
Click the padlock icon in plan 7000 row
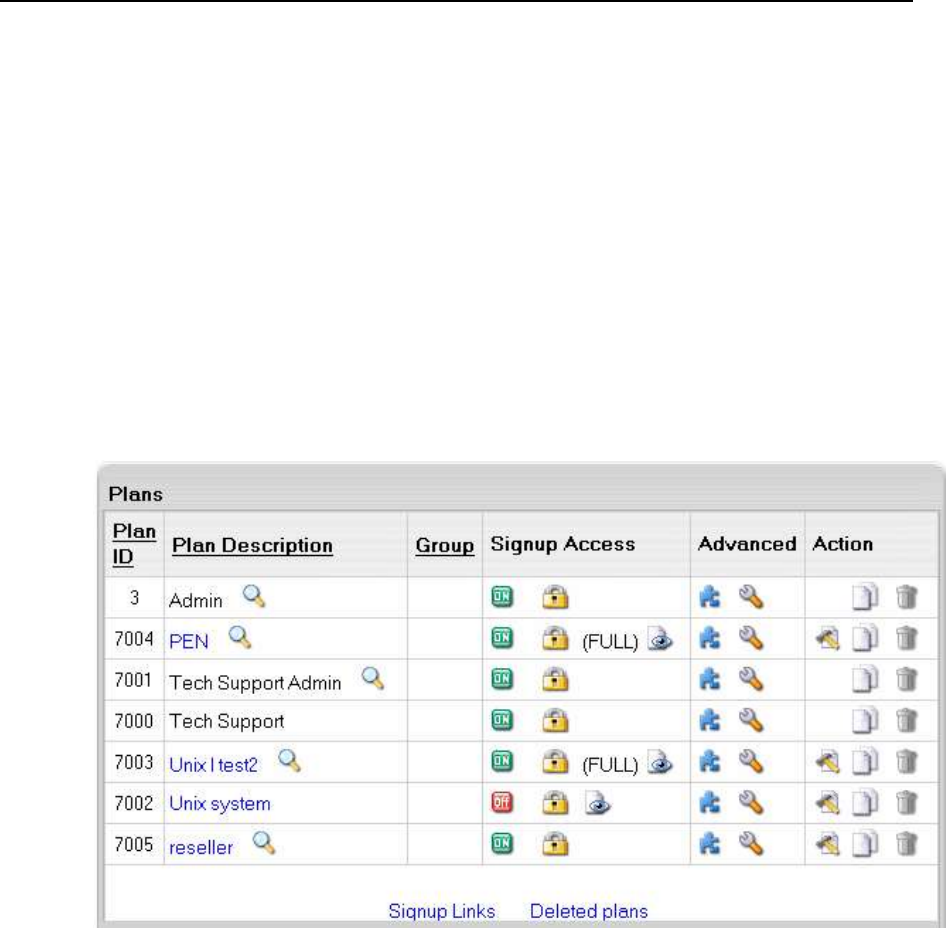click(555, 720)
